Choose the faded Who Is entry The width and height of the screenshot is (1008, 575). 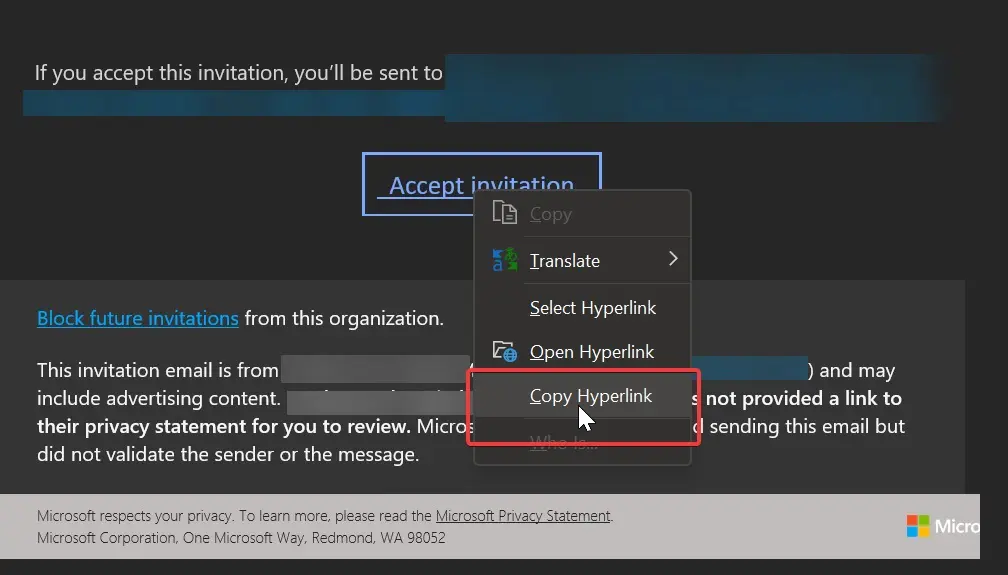582,442
